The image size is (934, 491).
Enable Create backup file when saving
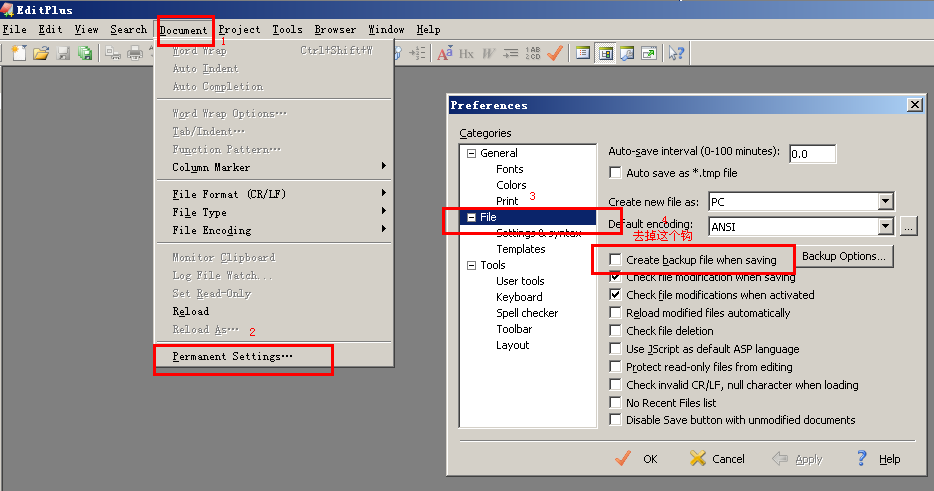(615, 260)
